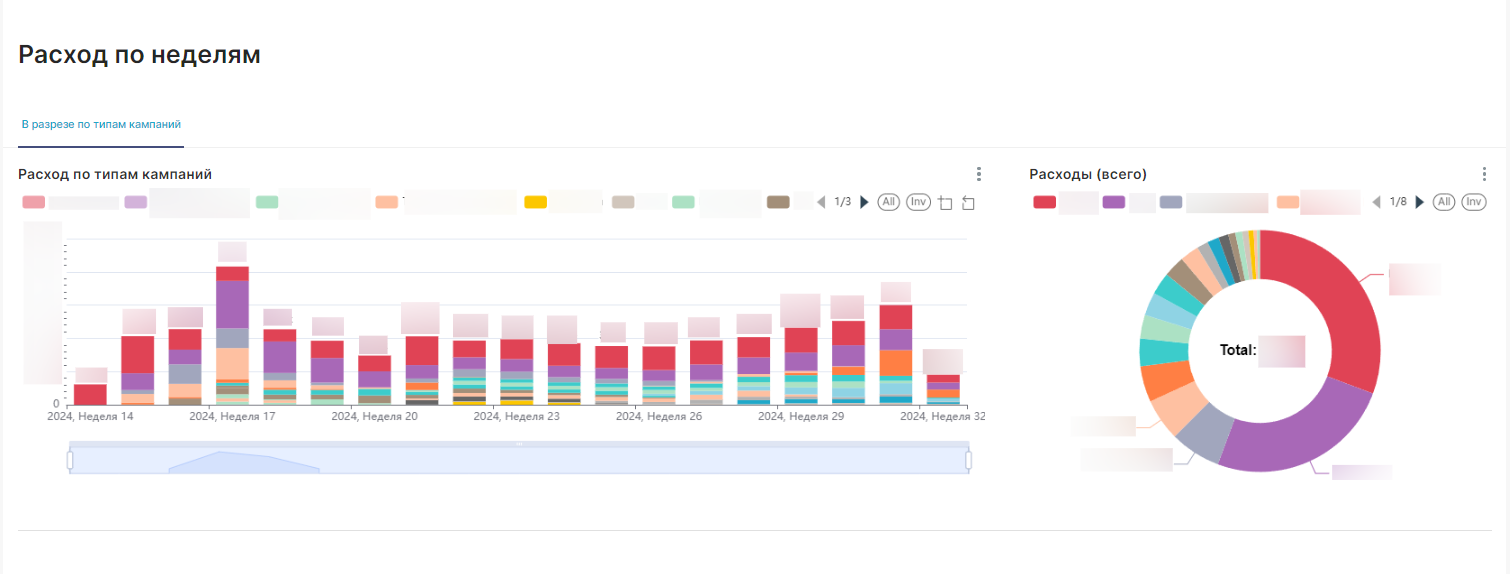Click the tallest bar at Неделя 17
The image size is (1510, 574).
coord(232,335)
